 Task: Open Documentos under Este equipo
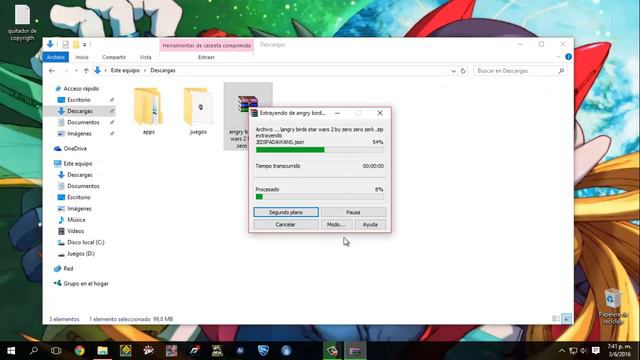83,186
